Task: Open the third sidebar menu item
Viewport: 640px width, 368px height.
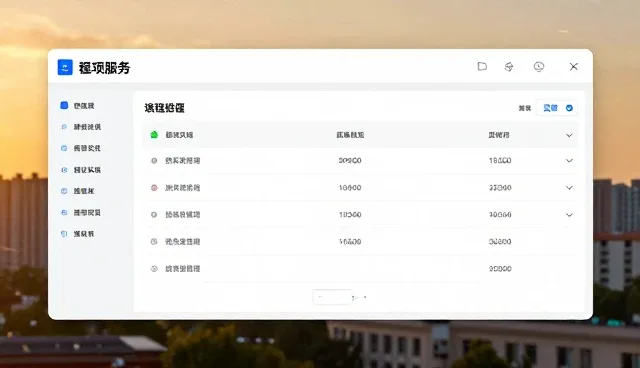Action: (x=81, y=148)
